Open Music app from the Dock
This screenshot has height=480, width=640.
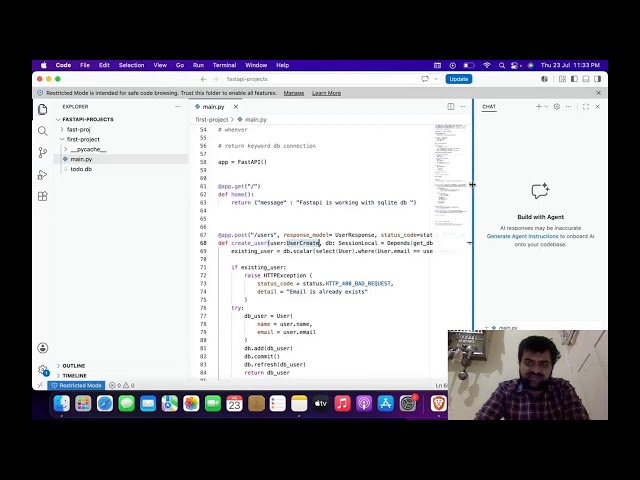click(342, 404)
